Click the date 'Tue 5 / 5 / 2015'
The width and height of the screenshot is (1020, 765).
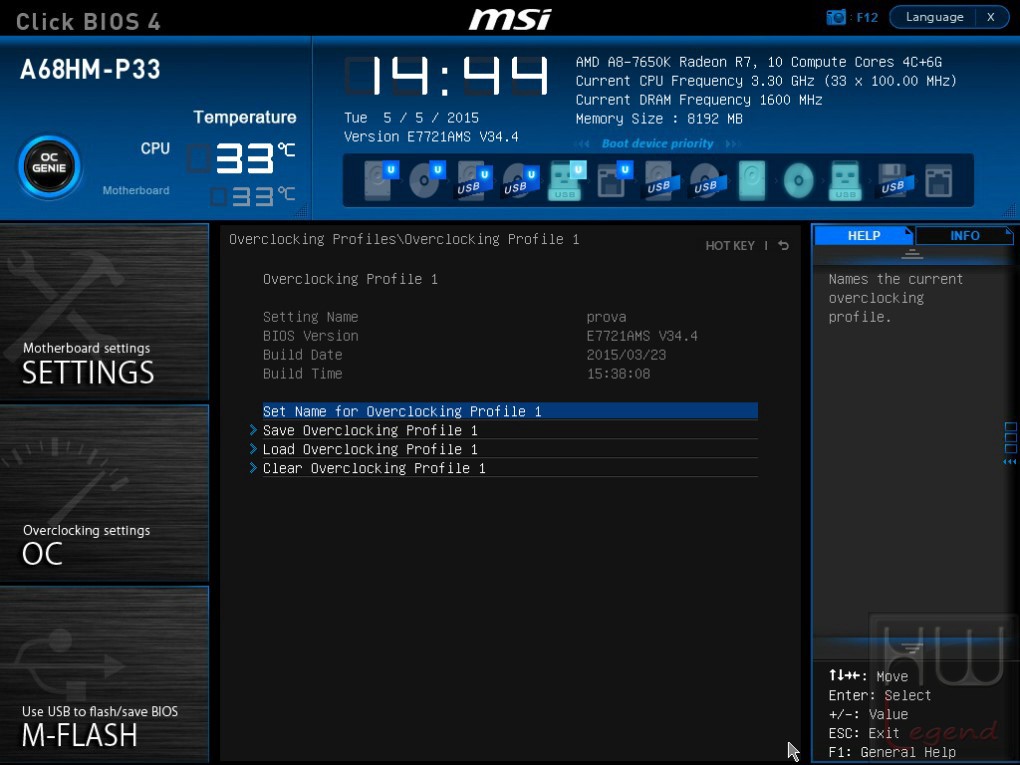click(411, 118)
